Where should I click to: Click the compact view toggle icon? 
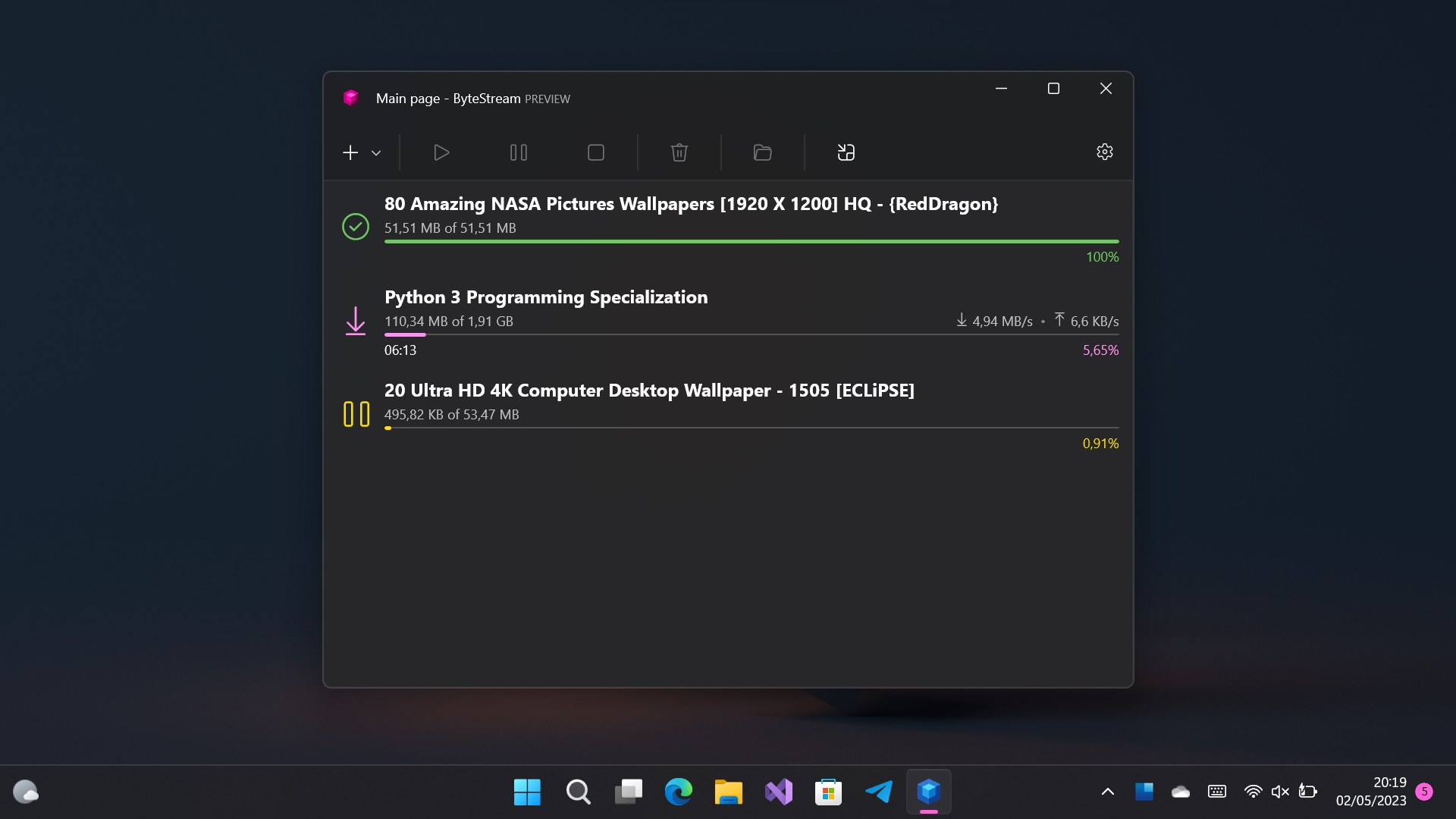point(846,152)
